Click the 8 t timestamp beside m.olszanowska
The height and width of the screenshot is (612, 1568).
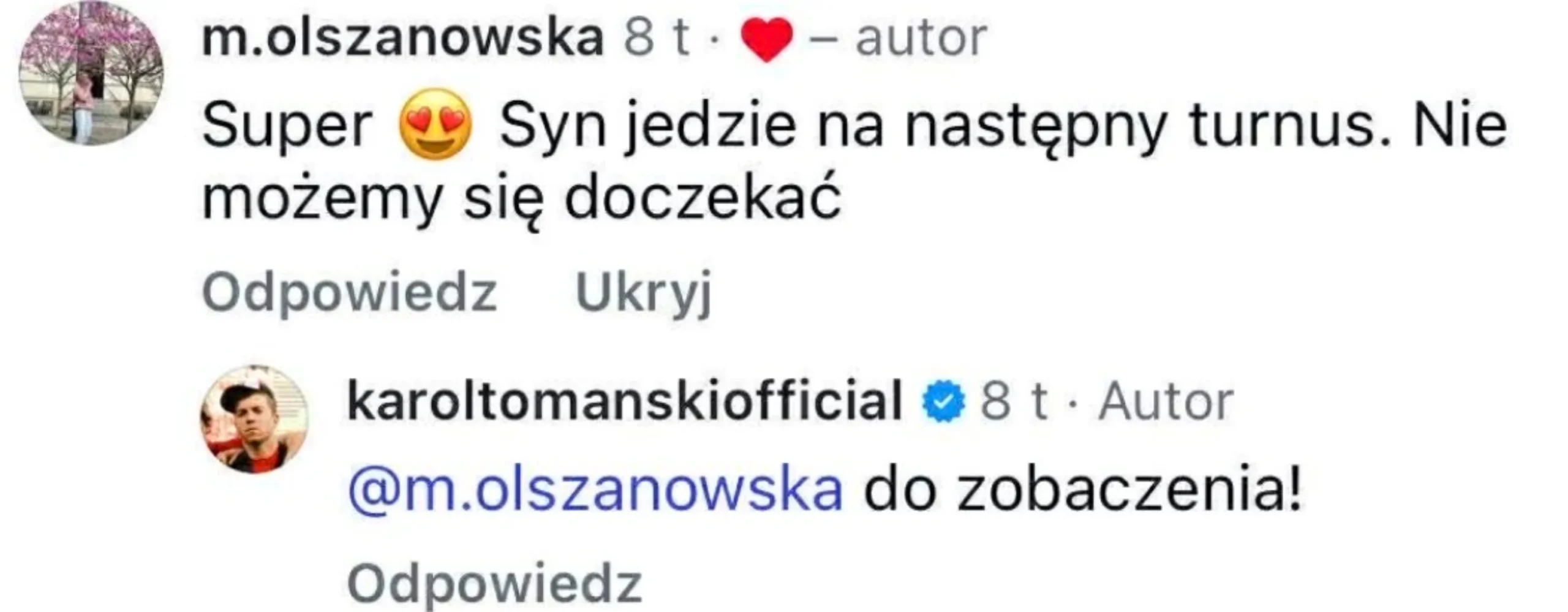click(657, 38)
